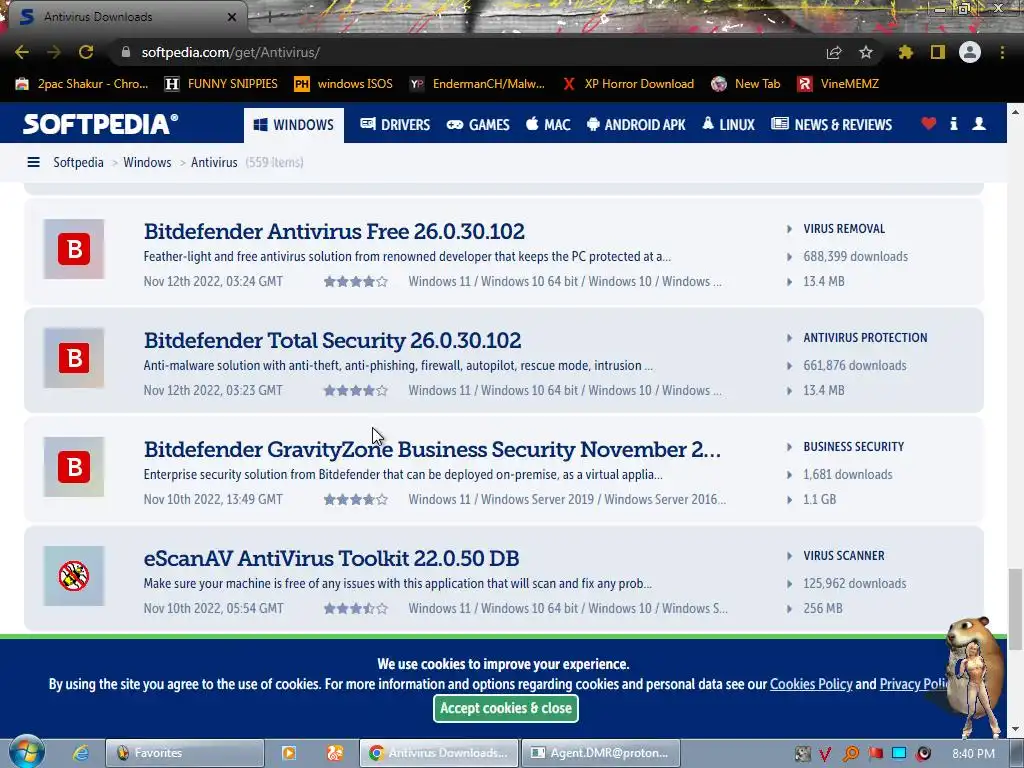Open the Chrome side panel icon
Image resolution: width=1024 pixels, height=768 pixels.
tap(938, 52)
